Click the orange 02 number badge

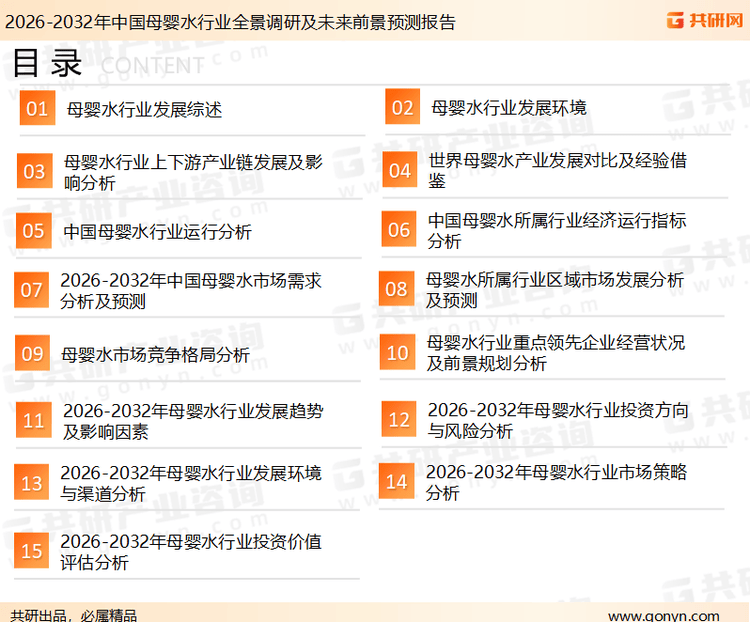402,108
